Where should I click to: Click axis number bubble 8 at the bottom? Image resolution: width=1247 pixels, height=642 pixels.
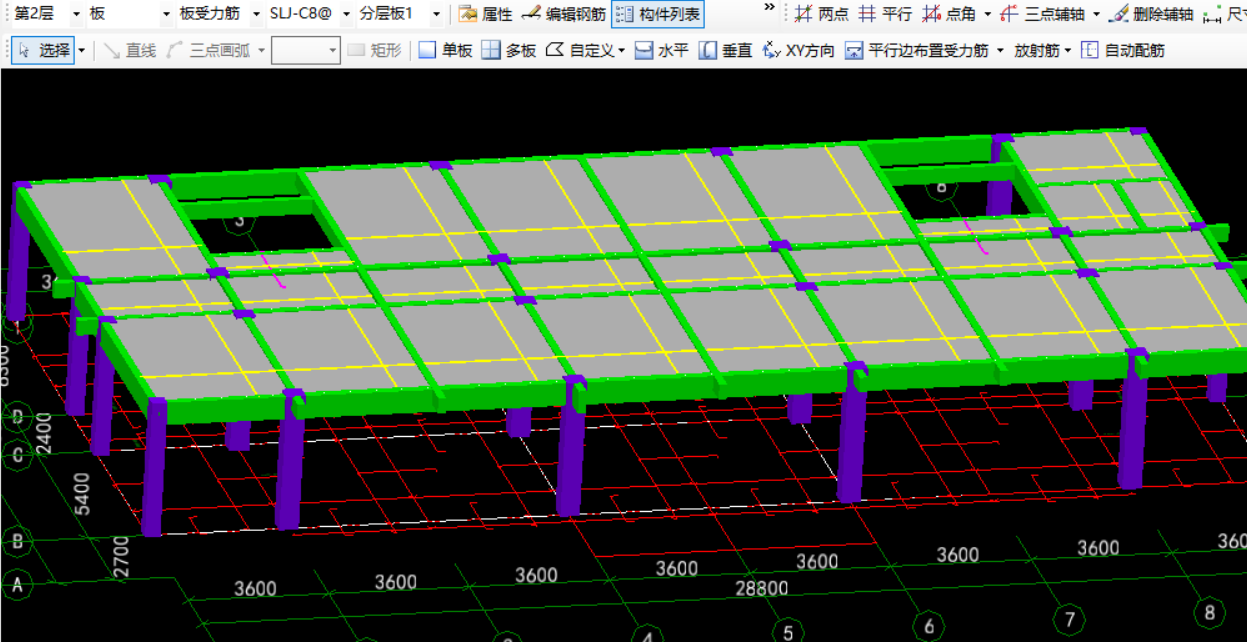[1209, 611]
